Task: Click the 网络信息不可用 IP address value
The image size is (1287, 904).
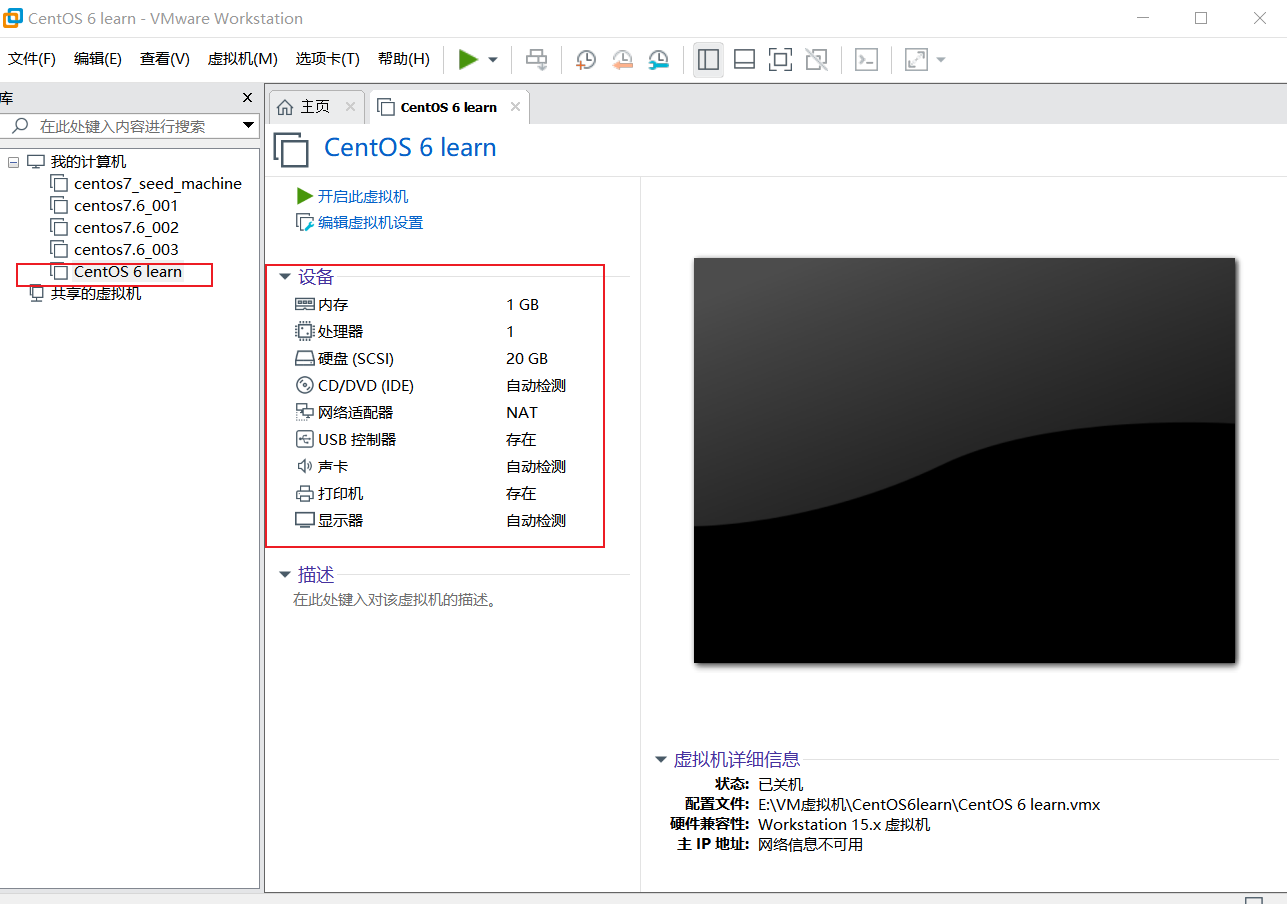Action: [810, 845]
